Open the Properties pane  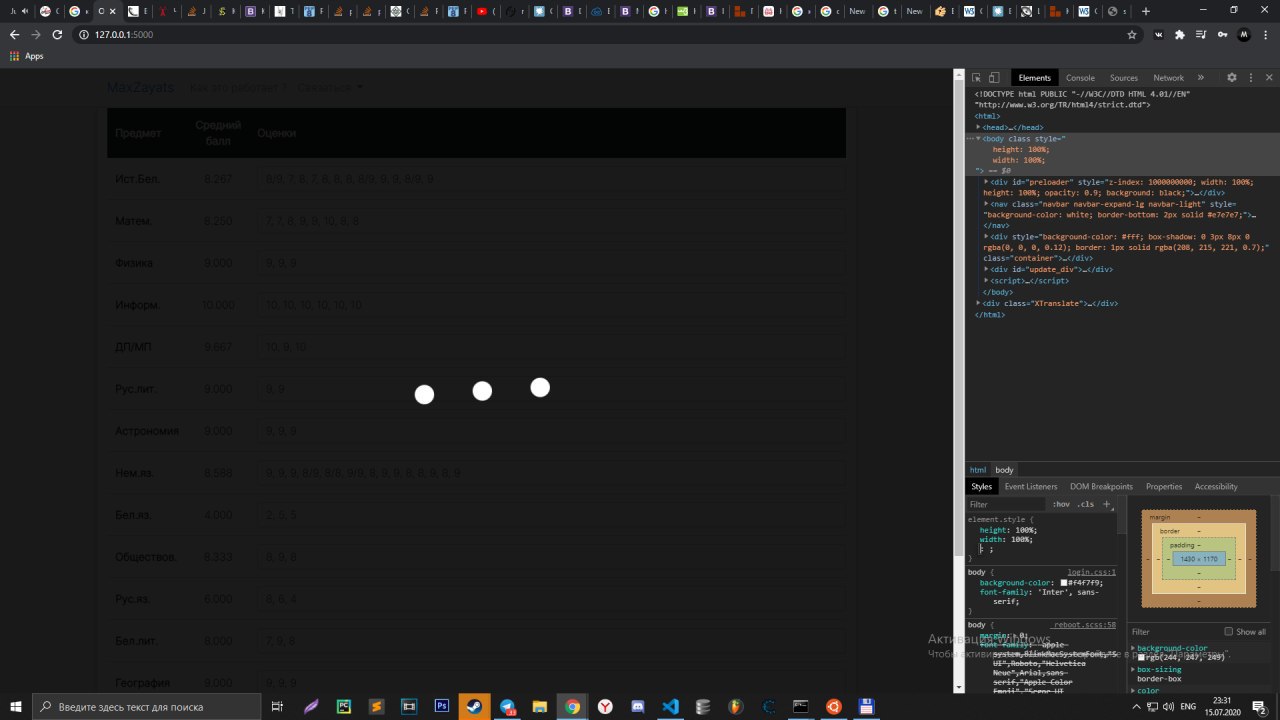1163,486
